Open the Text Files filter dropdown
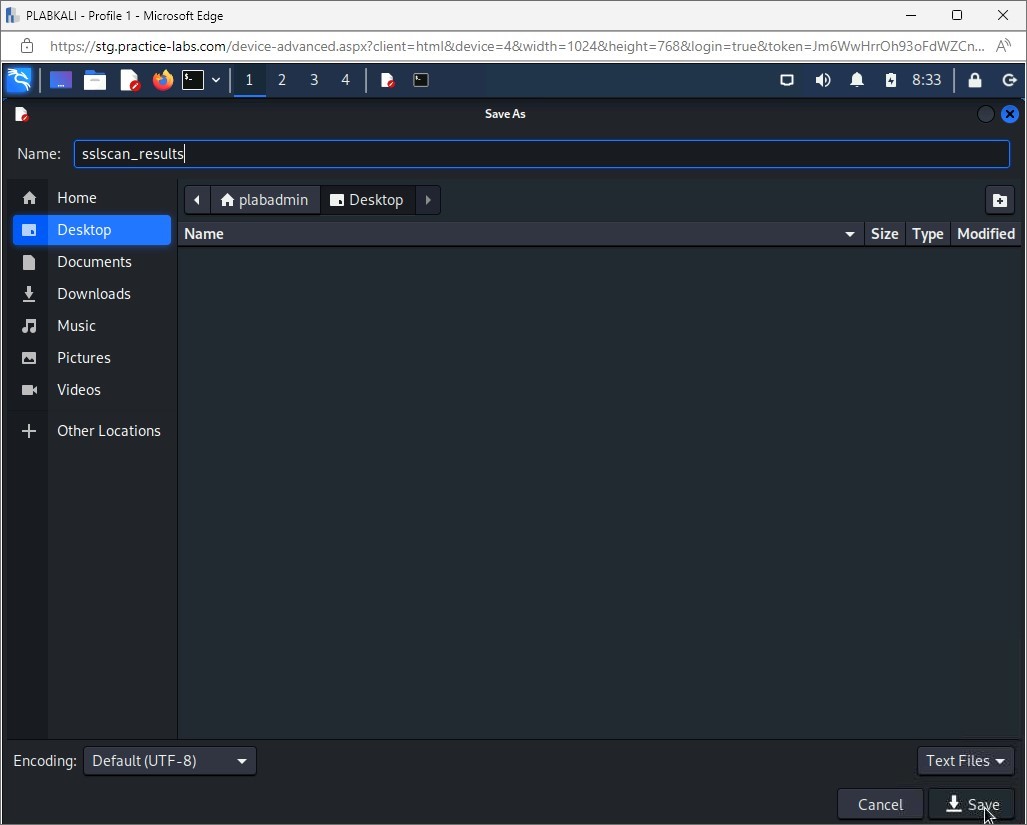 click(965, 761)
